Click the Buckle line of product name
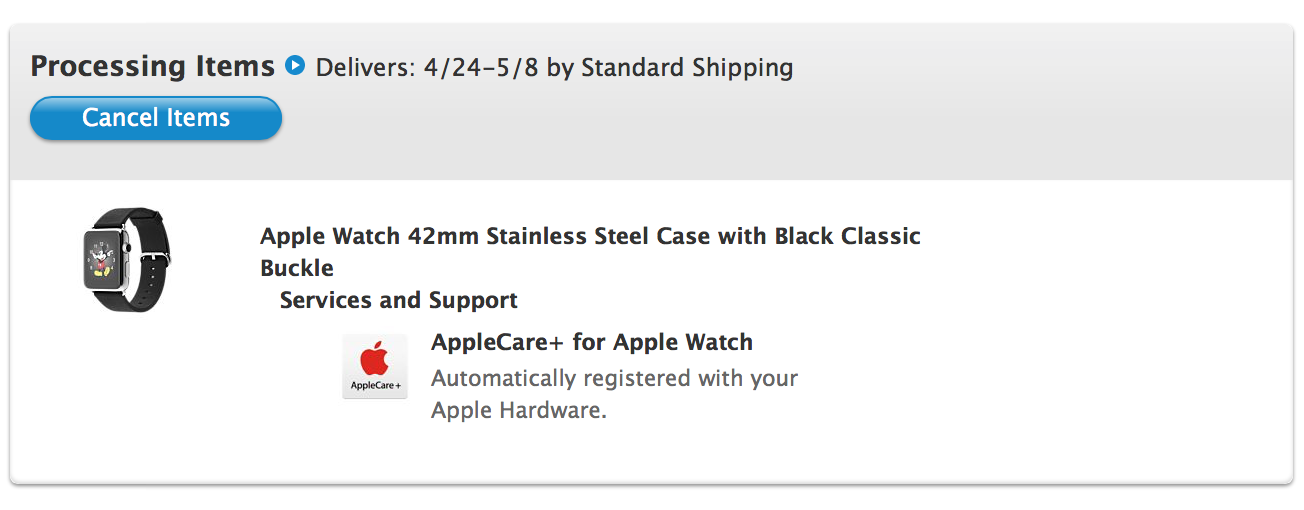This screenshot has height=510, width=1304. (x=297, y=268)
